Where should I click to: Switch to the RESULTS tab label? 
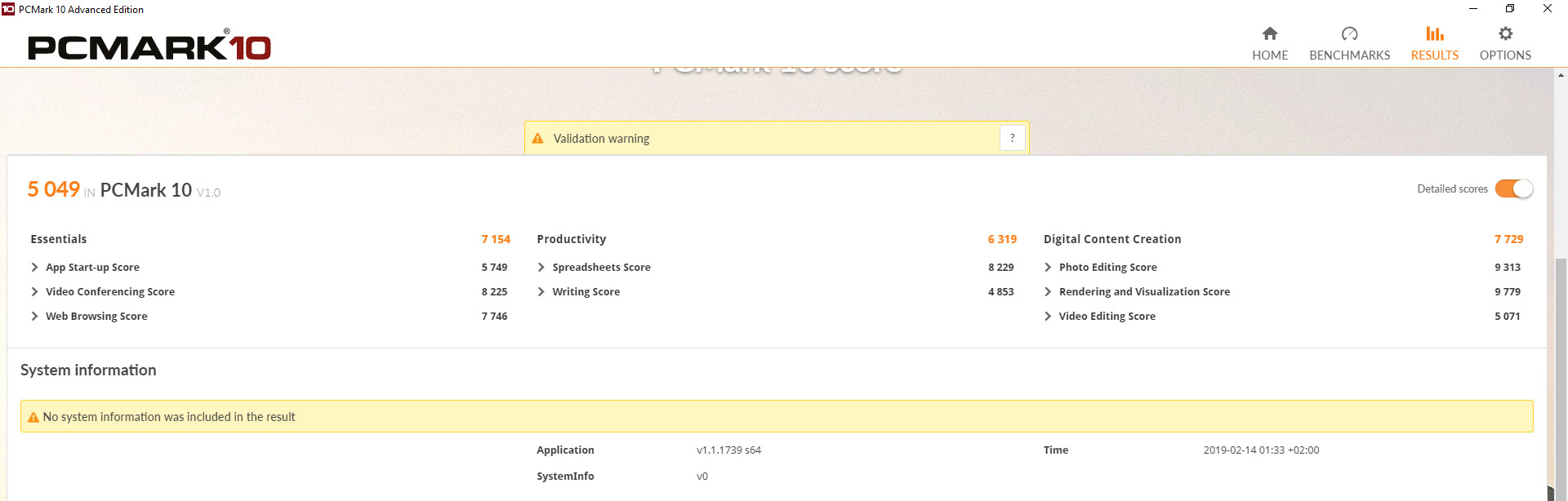1434,55
